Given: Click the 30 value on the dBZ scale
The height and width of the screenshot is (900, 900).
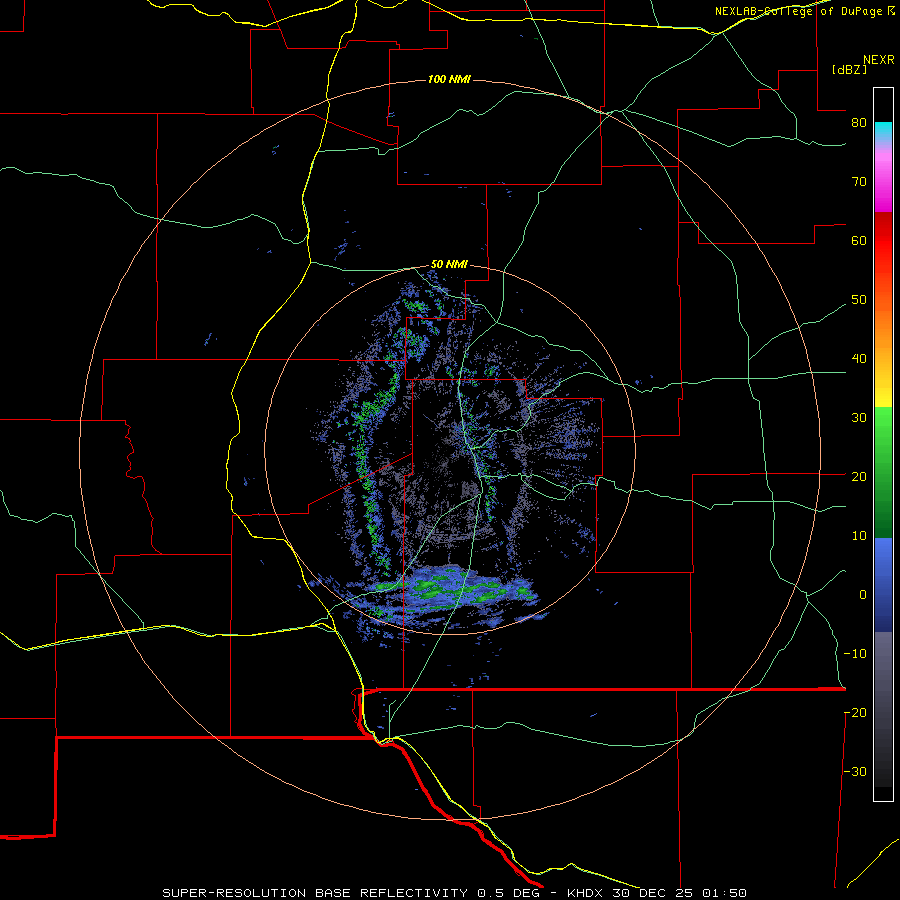Looking at the screenshot, I should pyautogui.click(x=859, y=418).
